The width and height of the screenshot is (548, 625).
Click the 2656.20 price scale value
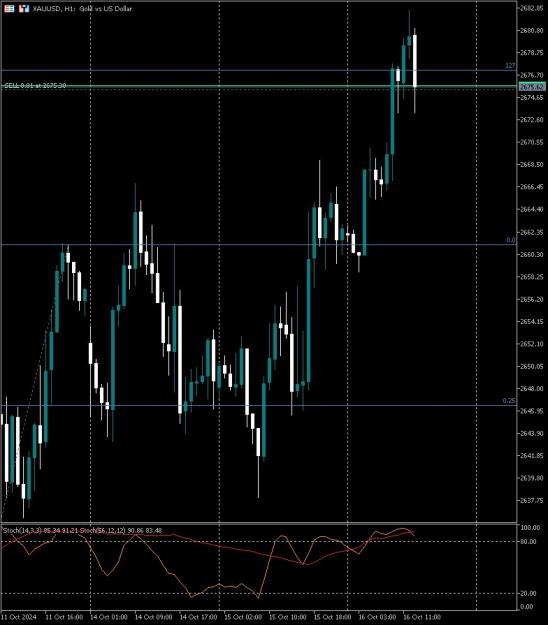pos(532,299)
